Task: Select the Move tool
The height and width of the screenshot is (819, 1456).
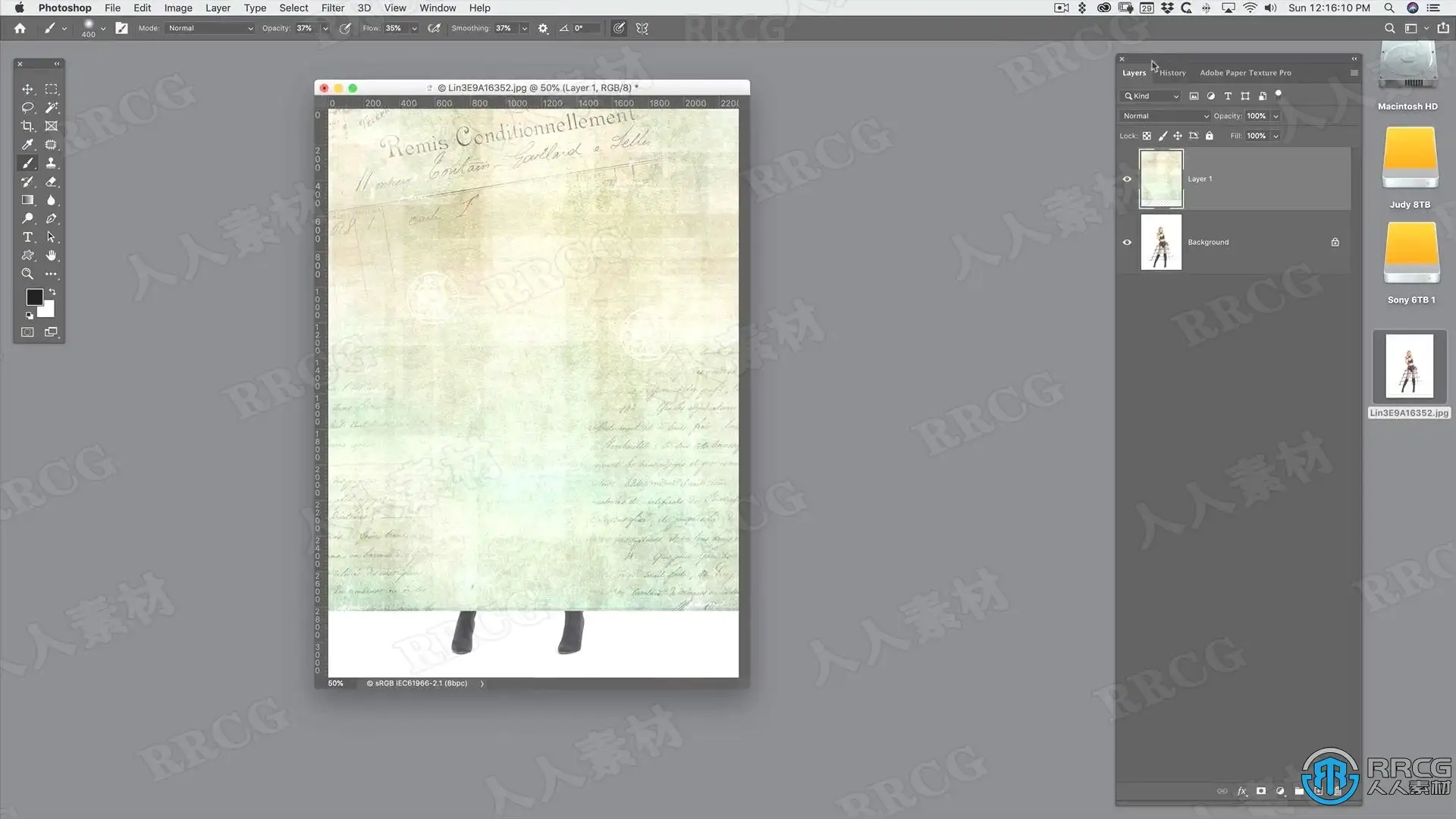Action: click(27, 89)
